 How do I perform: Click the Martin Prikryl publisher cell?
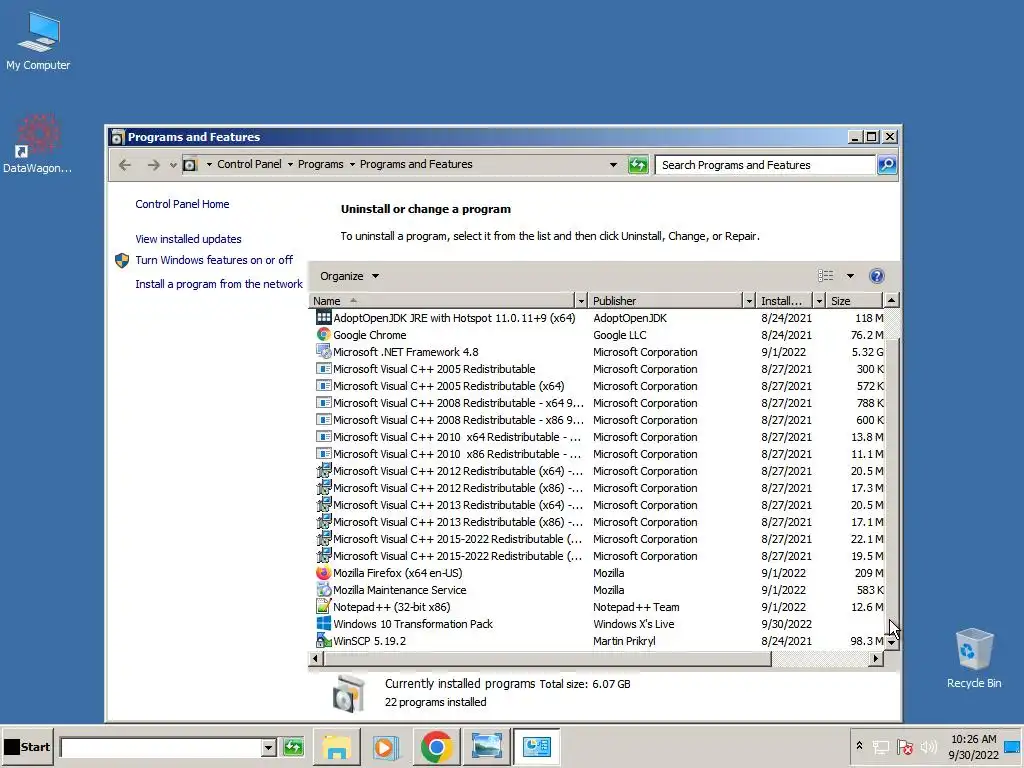point(624,641)
